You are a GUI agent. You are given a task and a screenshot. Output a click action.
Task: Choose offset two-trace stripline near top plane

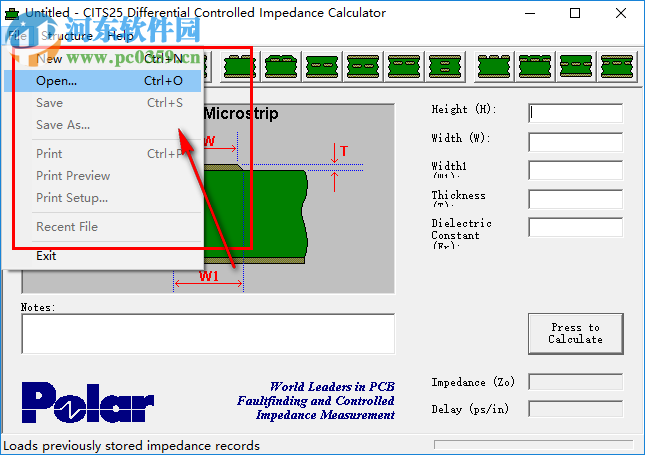click(x=404, y=67)
